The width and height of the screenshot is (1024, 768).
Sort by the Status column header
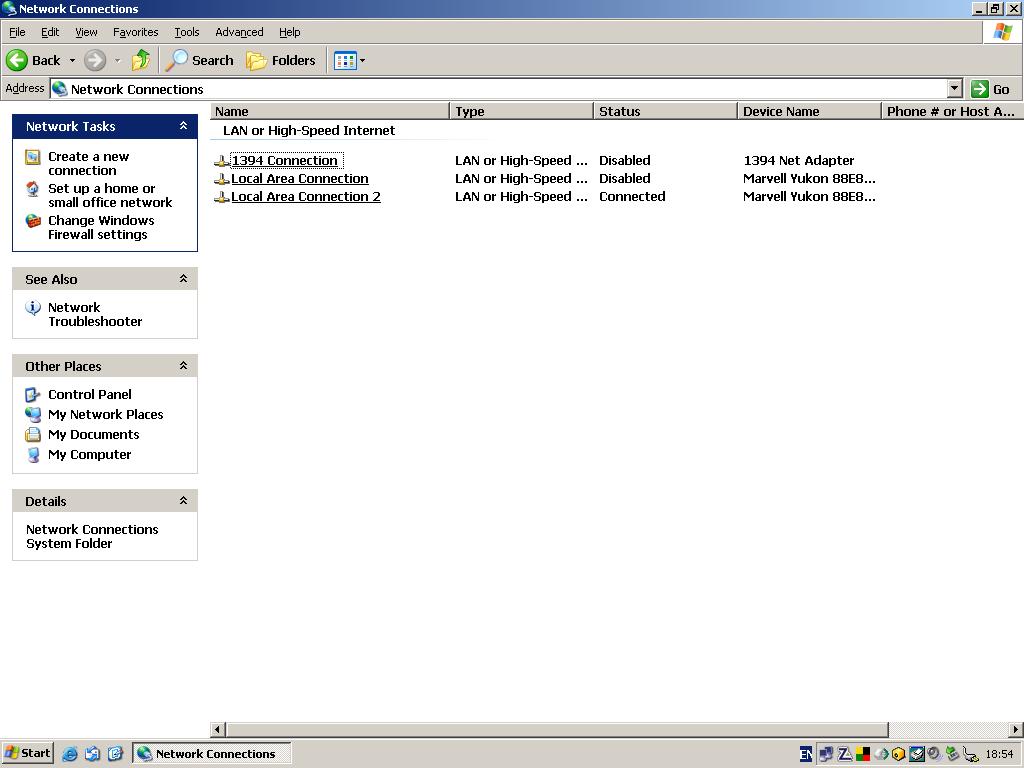pos(665,111)
